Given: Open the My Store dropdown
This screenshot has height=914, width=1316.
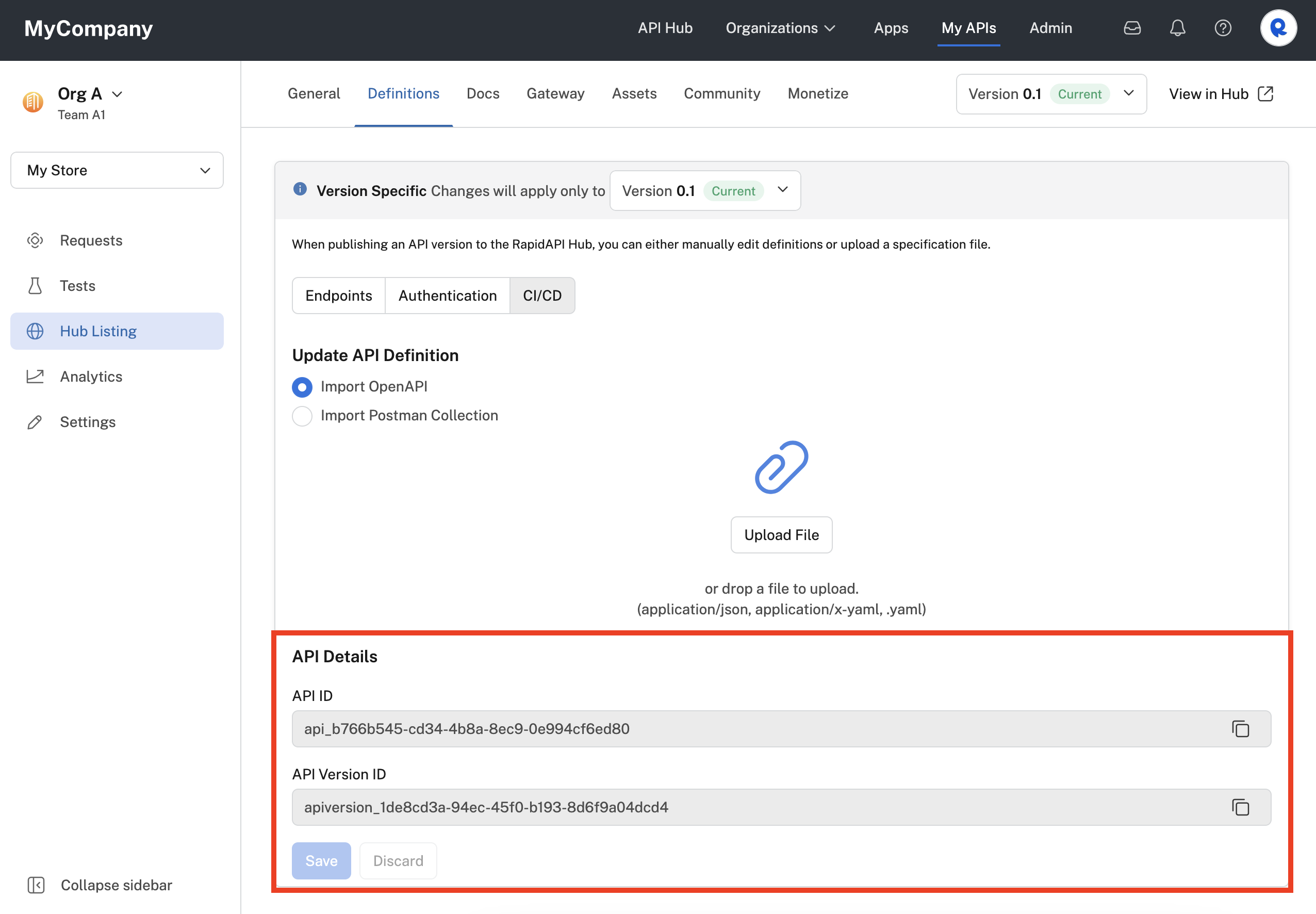Looking at the screenshot, I should click(x=117, y=170).
